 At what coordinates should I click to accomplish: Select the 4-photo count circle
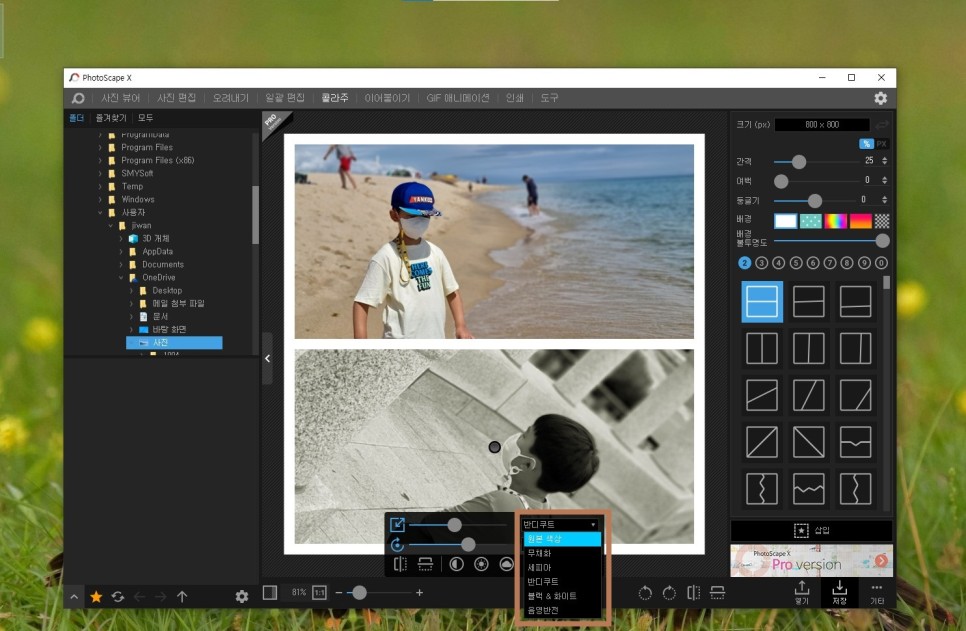779,263
